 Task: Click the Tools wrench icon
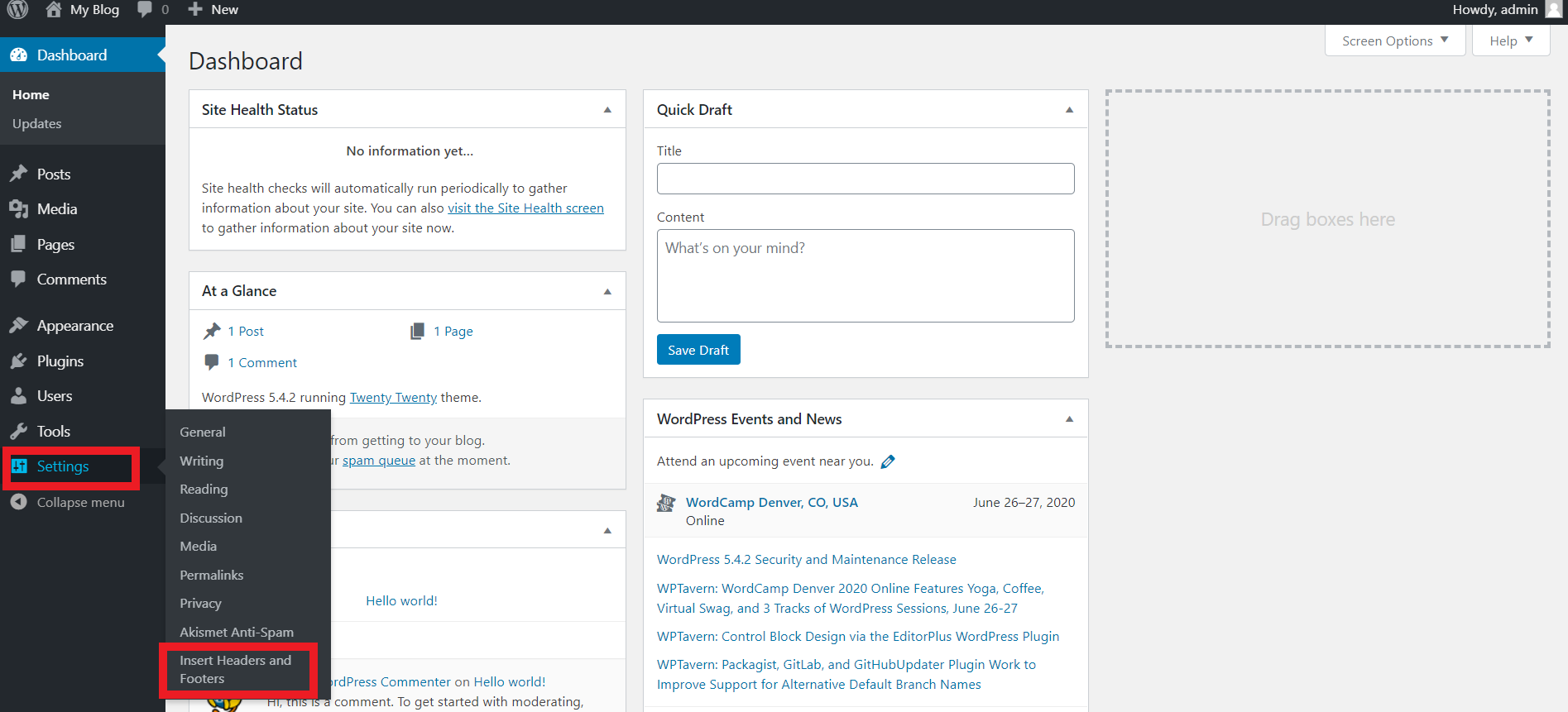(19, 432)
